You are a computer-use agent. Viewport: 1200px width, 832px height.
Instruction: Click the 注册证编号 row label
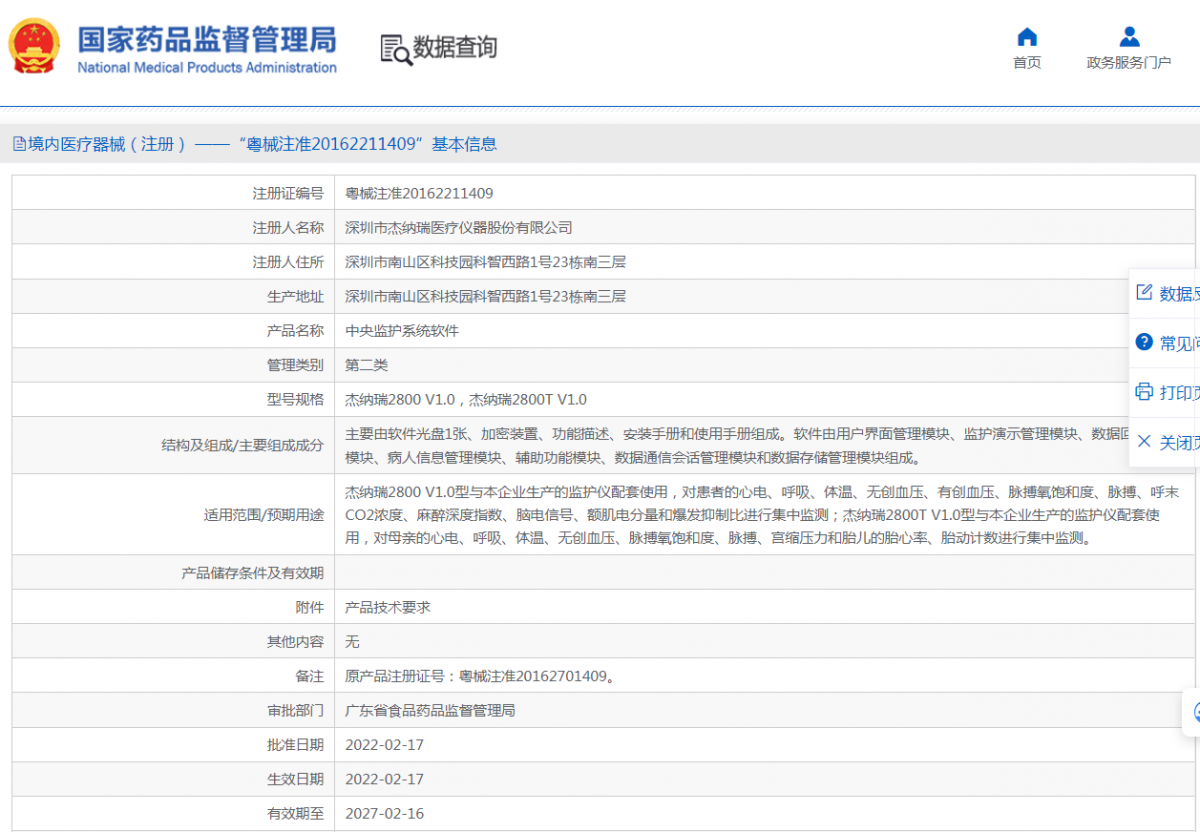288,193
